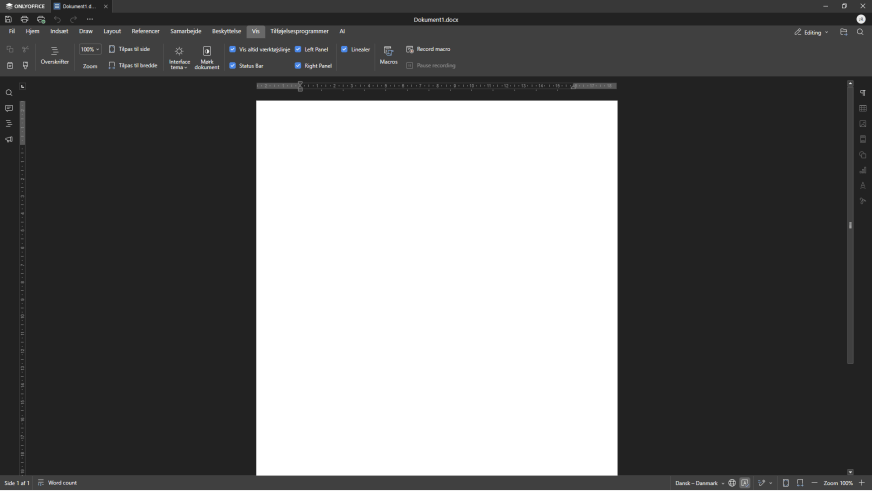Toggle spell checking in status bar
The height and width of the screenshot is (491, 872).
tap(745, 483)
